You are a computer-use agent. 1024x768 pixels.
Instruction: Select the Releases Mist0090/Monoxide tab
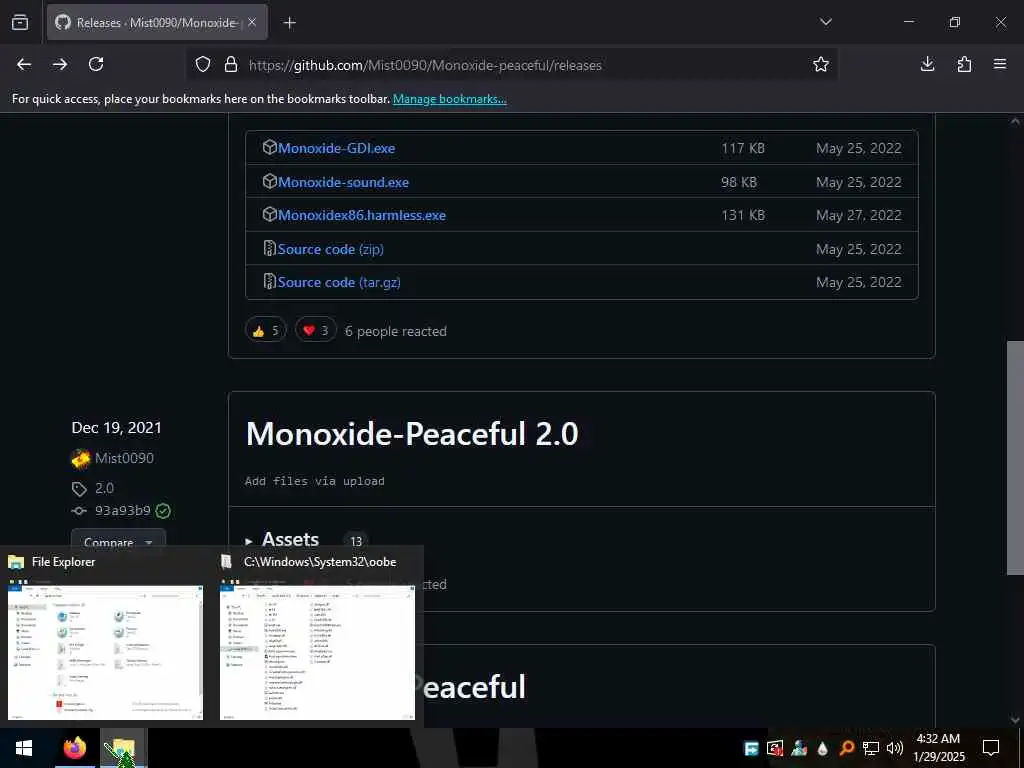157,22
